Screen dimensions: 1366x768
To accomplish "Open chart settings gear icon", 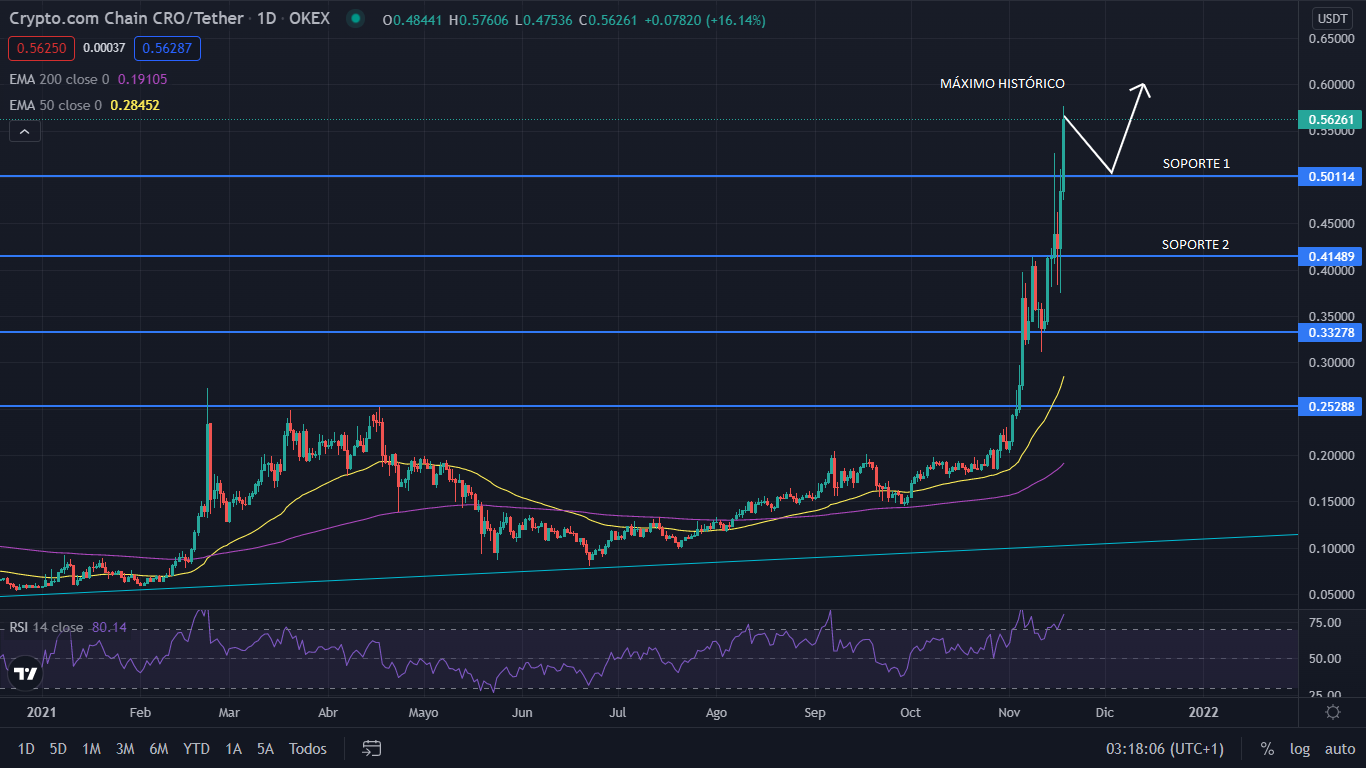I will click(x=1332, y=712).
